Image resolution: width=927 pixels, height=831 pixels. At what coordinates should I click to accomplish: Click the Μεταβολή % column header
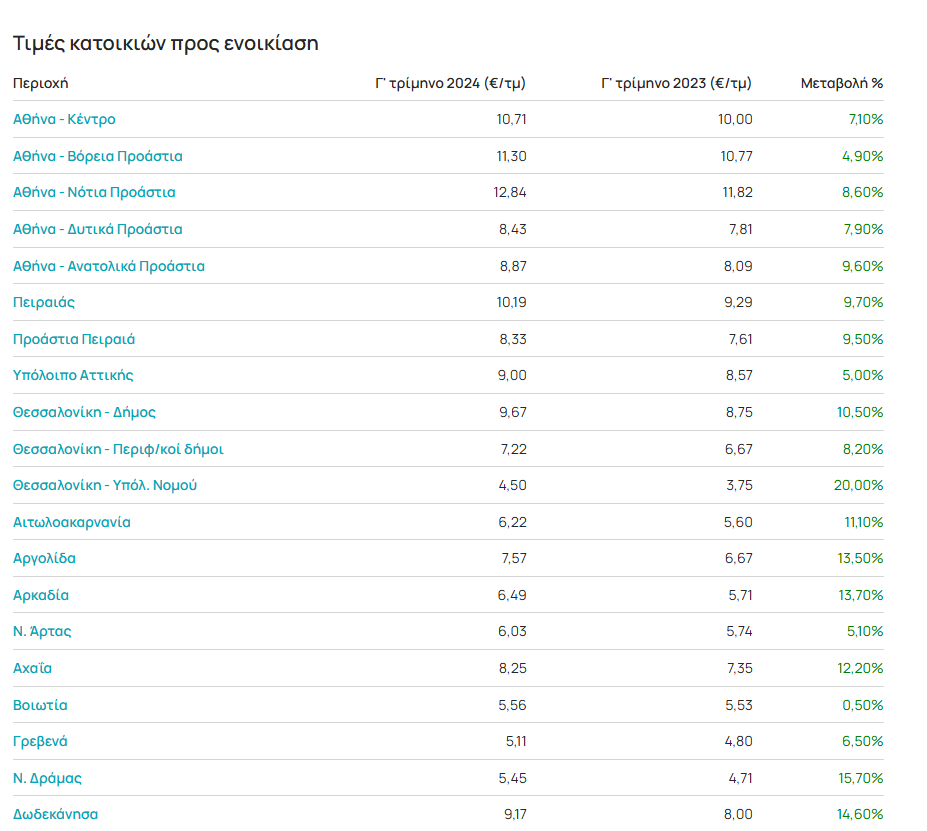point(841,83)
